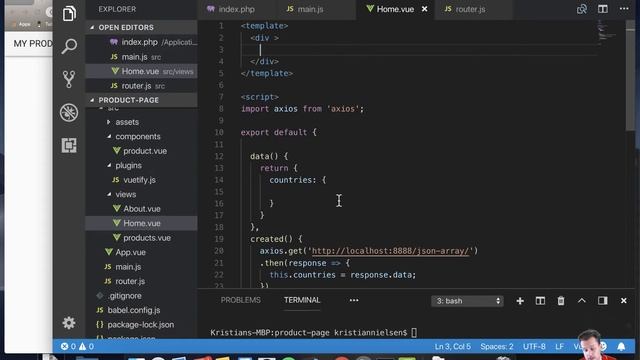Open notifications bell in status bar
This screenshot has height=360, width=640.
pos(621,347)
